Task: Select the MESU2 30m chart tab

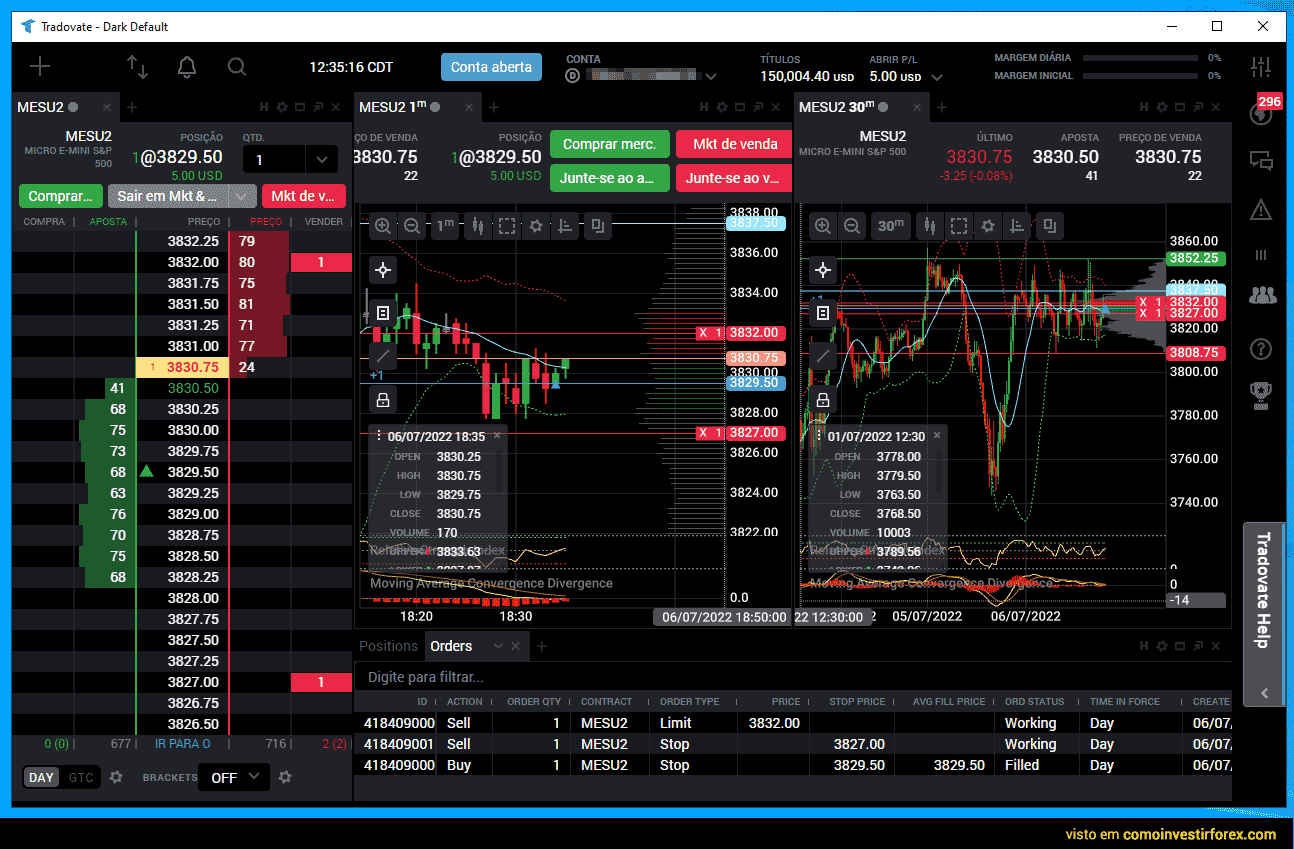Action: (x=836, y=107)
